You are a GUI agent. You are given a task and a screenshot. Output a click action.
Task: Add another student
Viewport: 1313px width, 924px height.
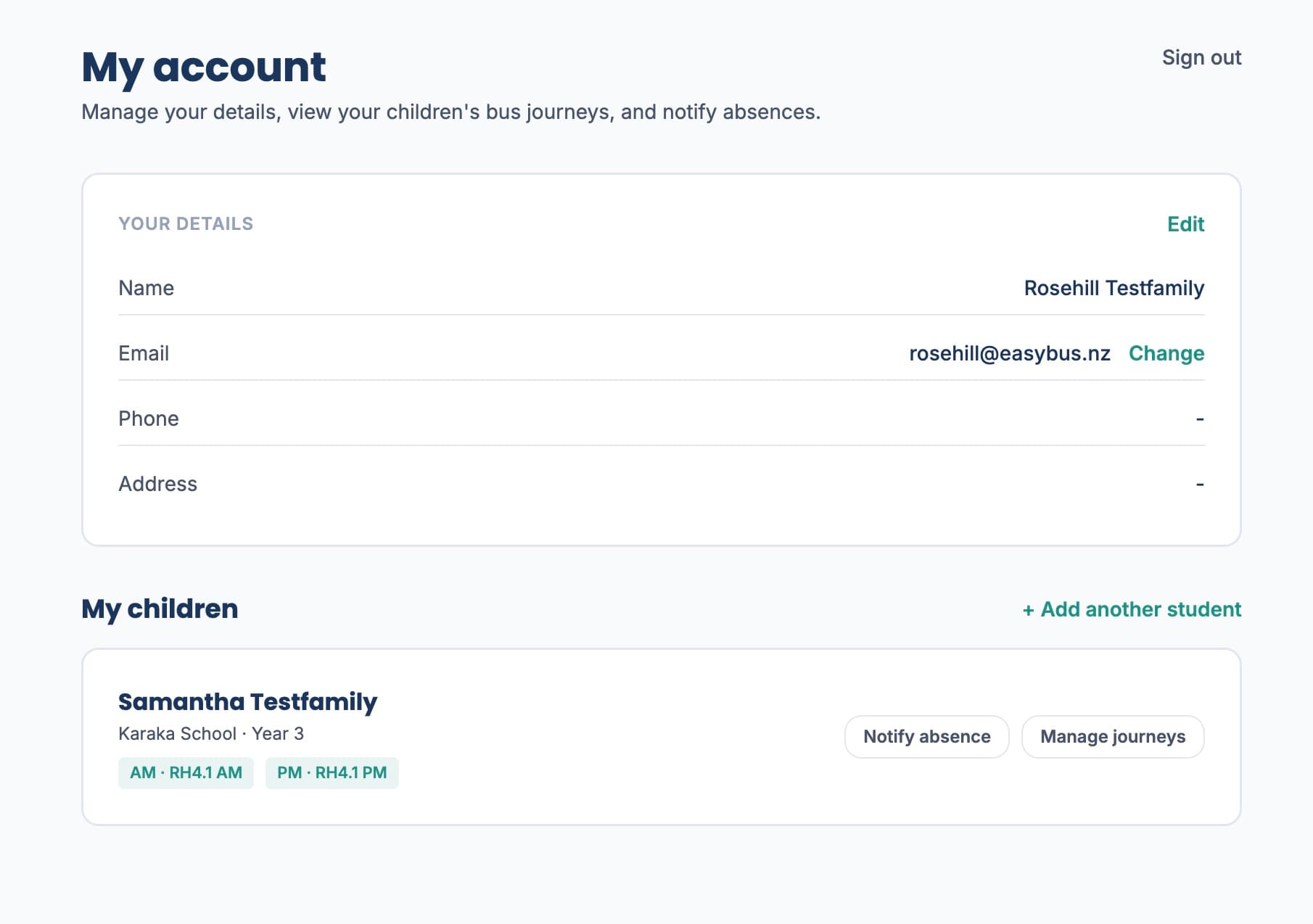tap(1132, 609)
